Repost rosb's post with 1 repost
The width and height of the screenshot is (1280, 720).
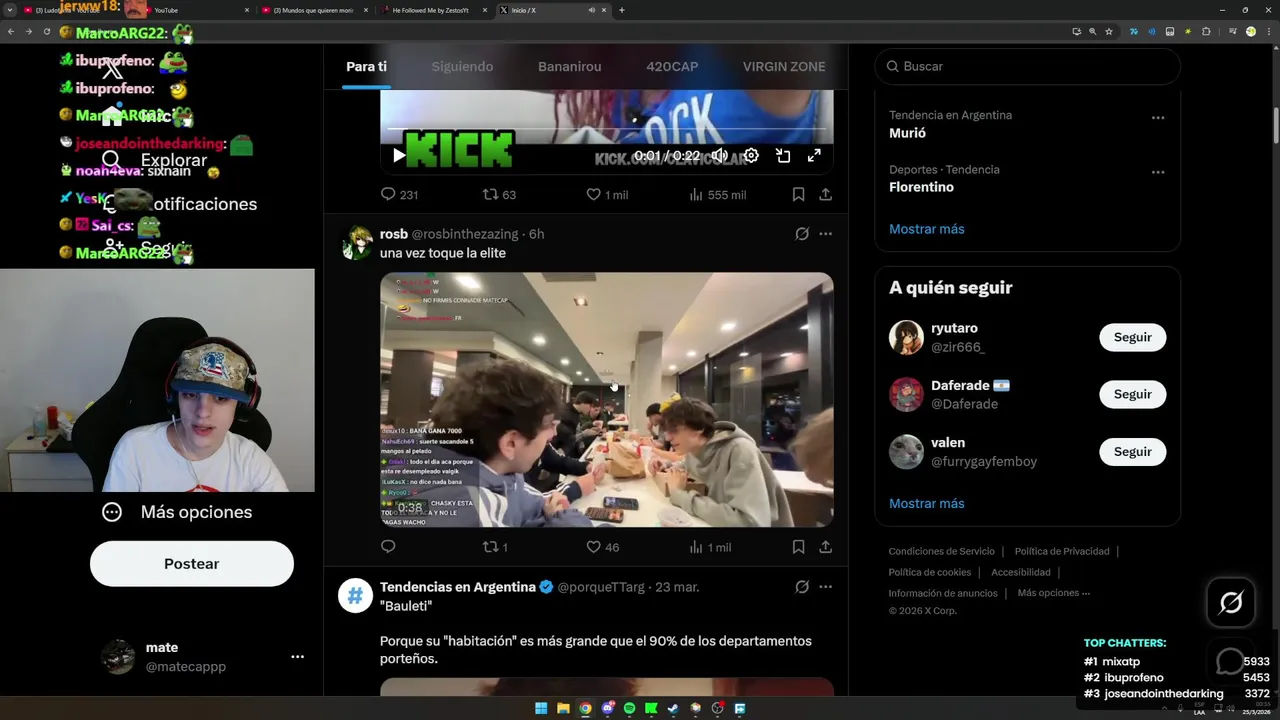(x=495, y=547)
